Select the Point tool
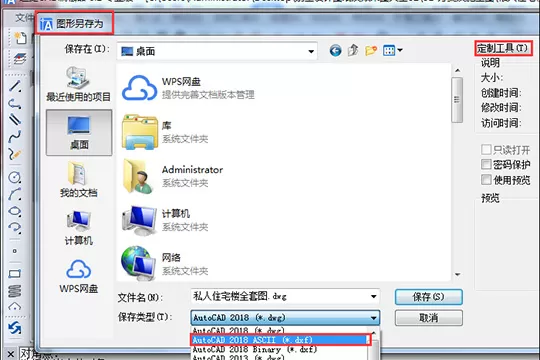This screenshot has width=540, height=360. pos(15,251)
